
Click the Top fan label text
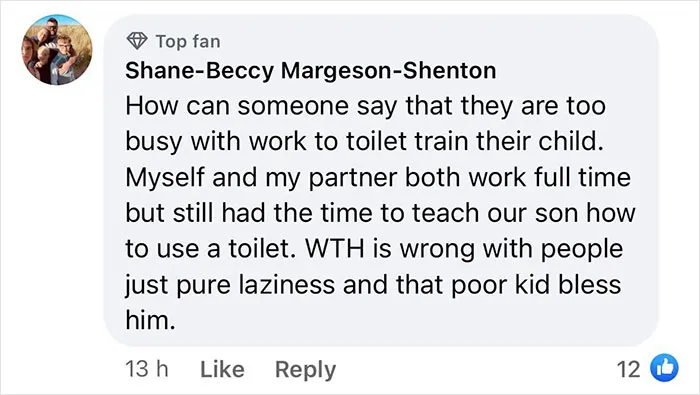tap(188, 42)
